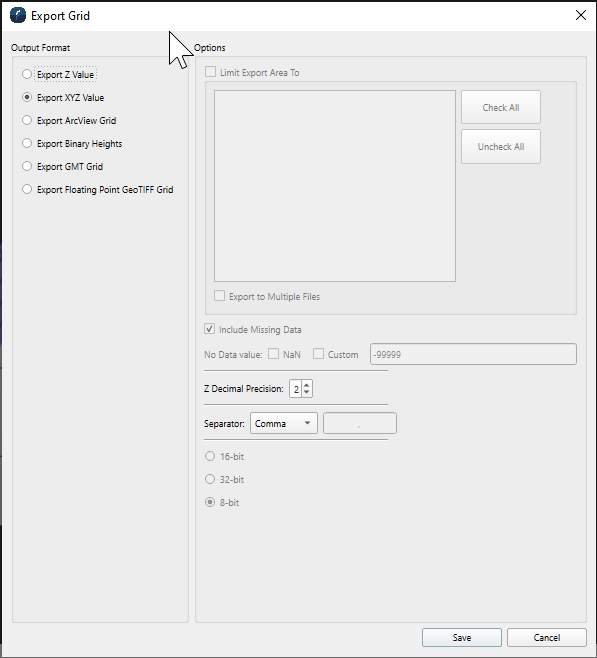Viewport: 597px width, 658px height.
Task: Click the -99999 no-data value field
Action: pyautogui.click(x=473, y=354)
